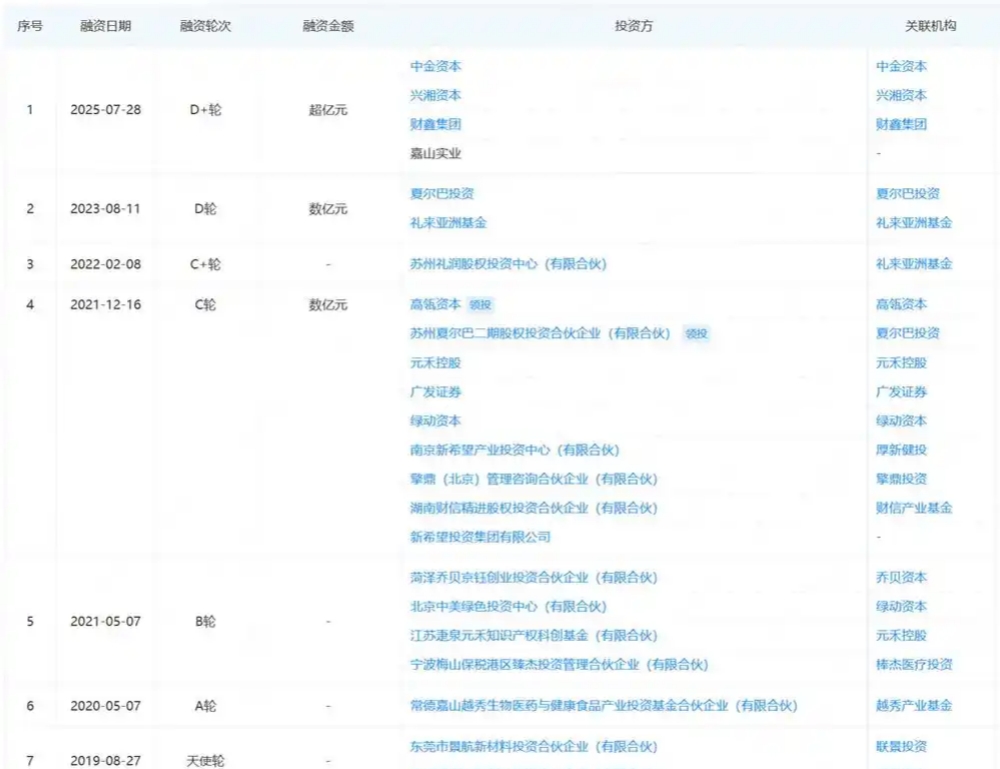1000x769 pixels.
Task: Open 元禾控股 关联机构 in the C轮 row
Action: point(901,363)
